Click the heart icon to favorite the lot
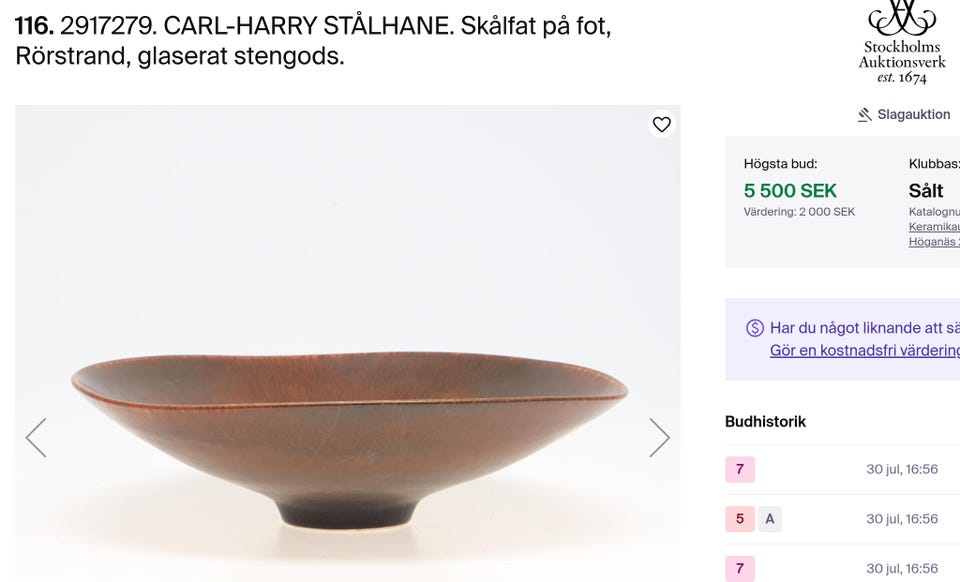Image resolution: width=960 pixels, height=582 pixels. tap(661, 124)
